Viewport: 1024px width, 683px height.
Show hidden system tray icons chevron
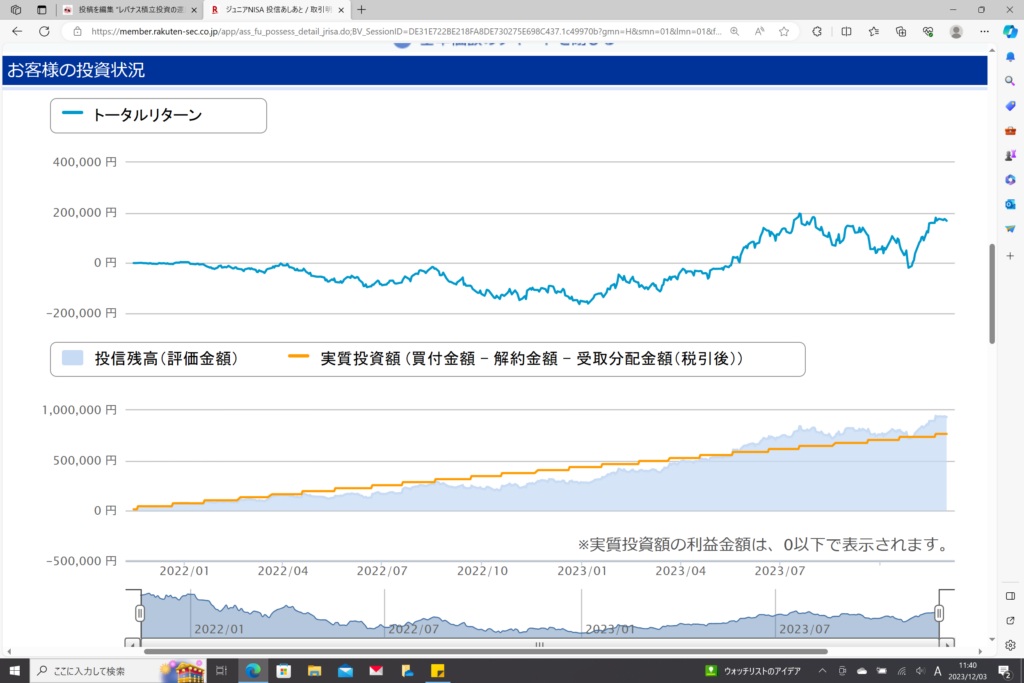click(x=822, y=670)
